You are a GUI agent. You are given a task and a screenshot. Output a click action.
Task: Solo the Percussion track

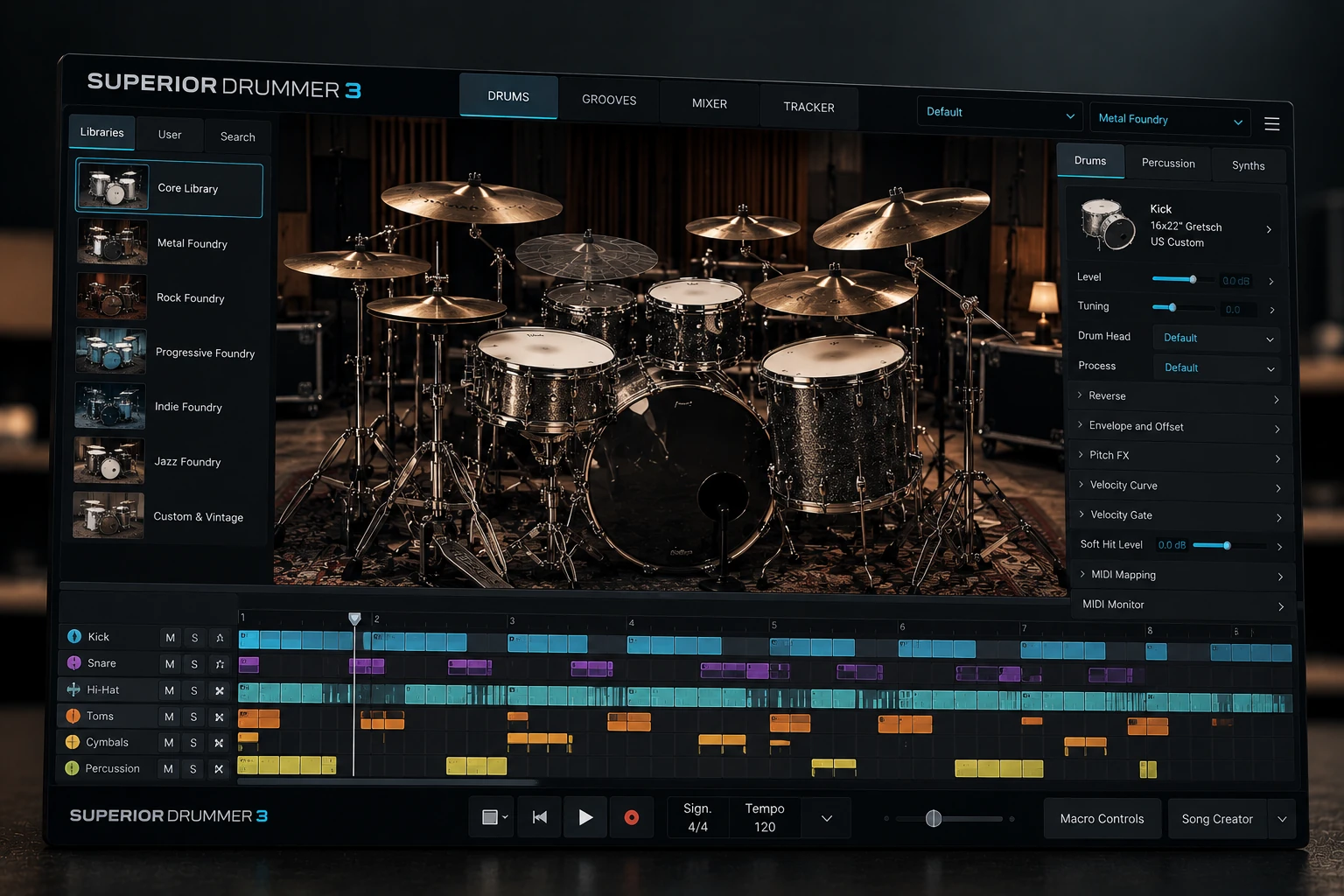(193, 769)
